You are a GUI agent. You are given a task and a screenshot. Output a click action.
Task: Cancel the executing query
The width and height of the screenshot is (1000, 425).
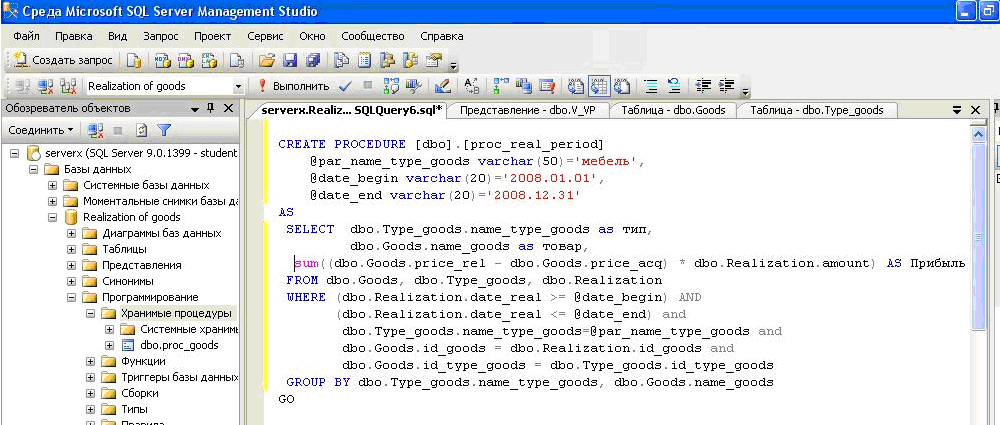[368, 86]
